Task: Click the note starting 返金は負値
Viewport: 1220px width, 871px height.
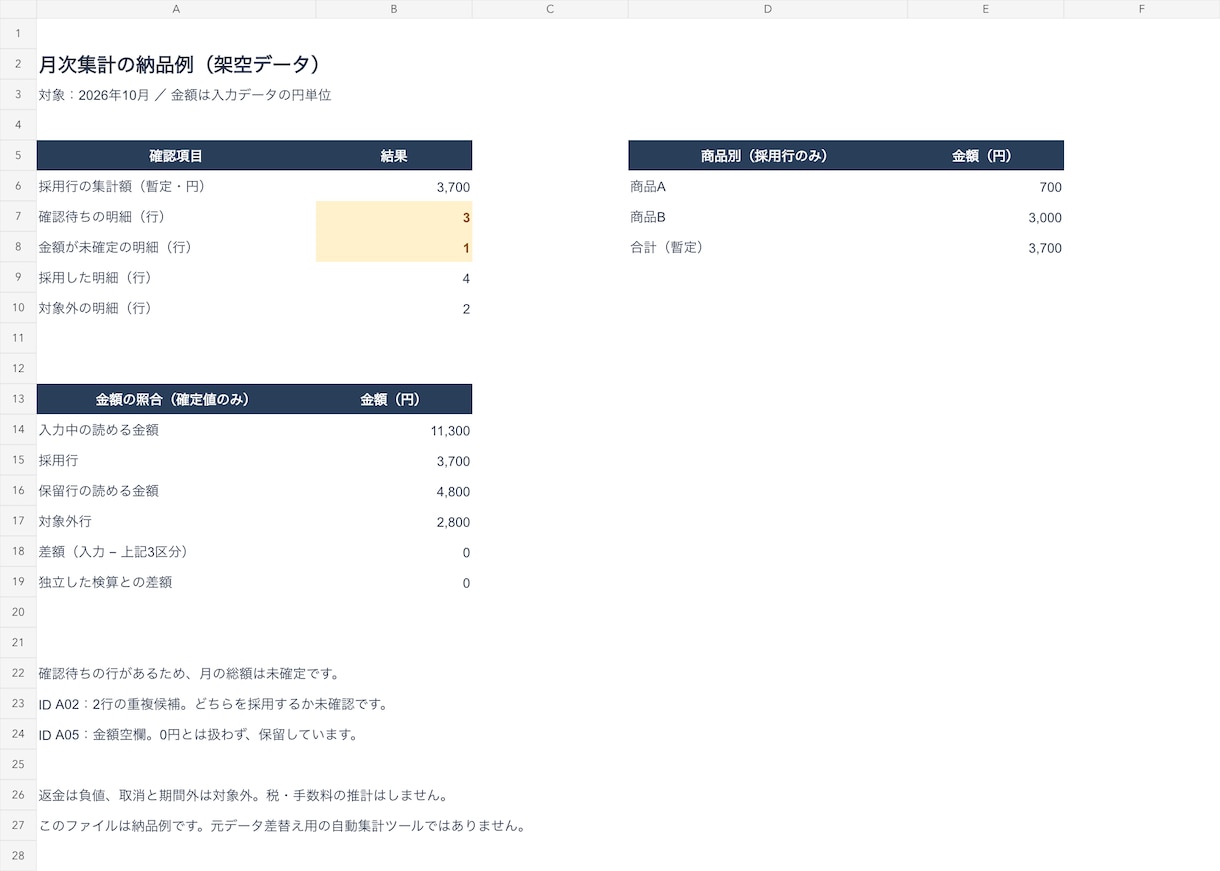Action: pos(243,795)
